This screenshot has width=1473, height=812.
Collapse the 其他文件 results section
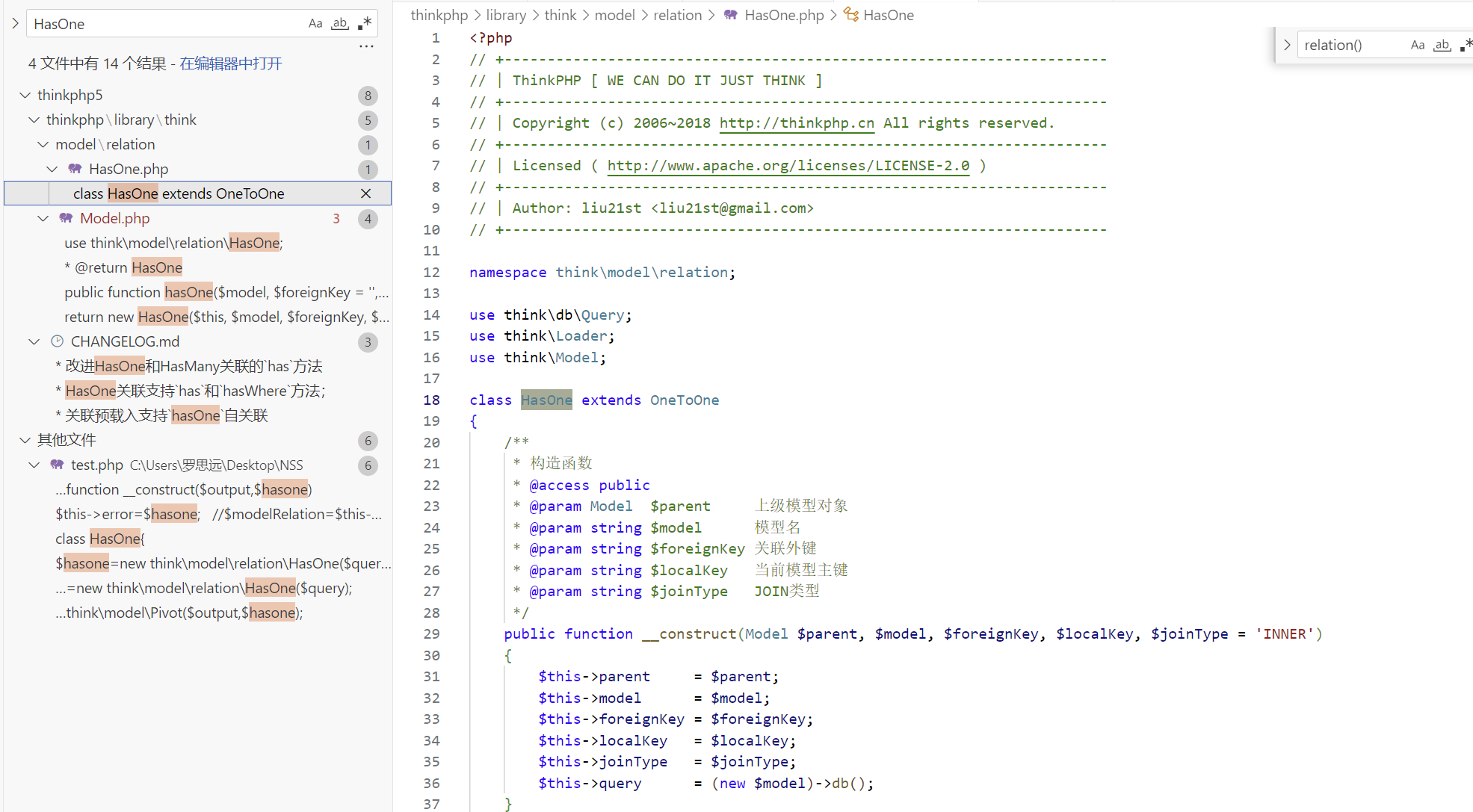point(25,440)
